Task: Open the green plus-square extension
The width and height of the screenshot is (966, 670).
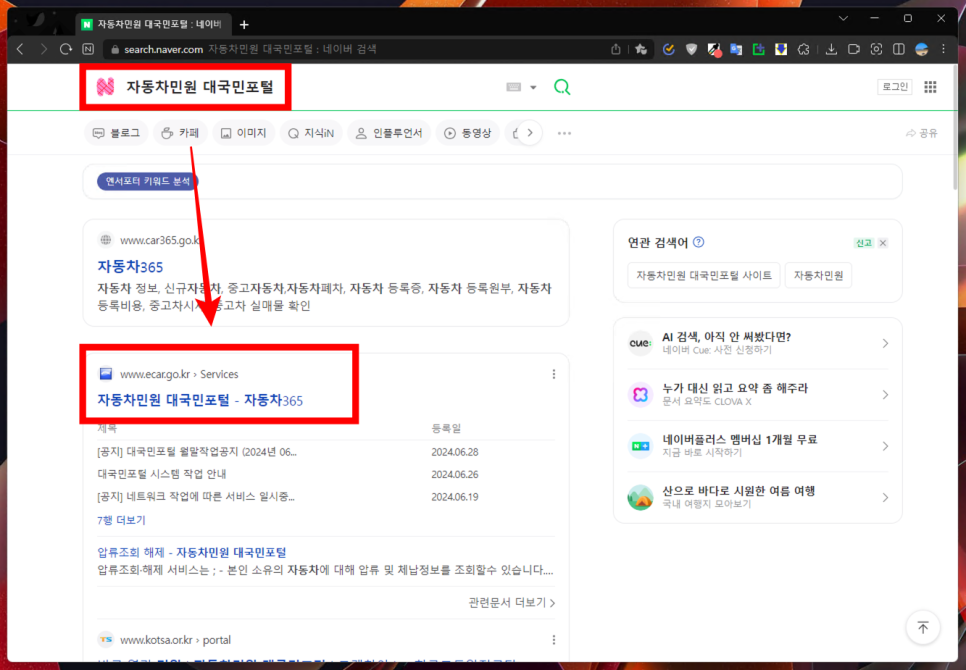Action: point(758,49)
